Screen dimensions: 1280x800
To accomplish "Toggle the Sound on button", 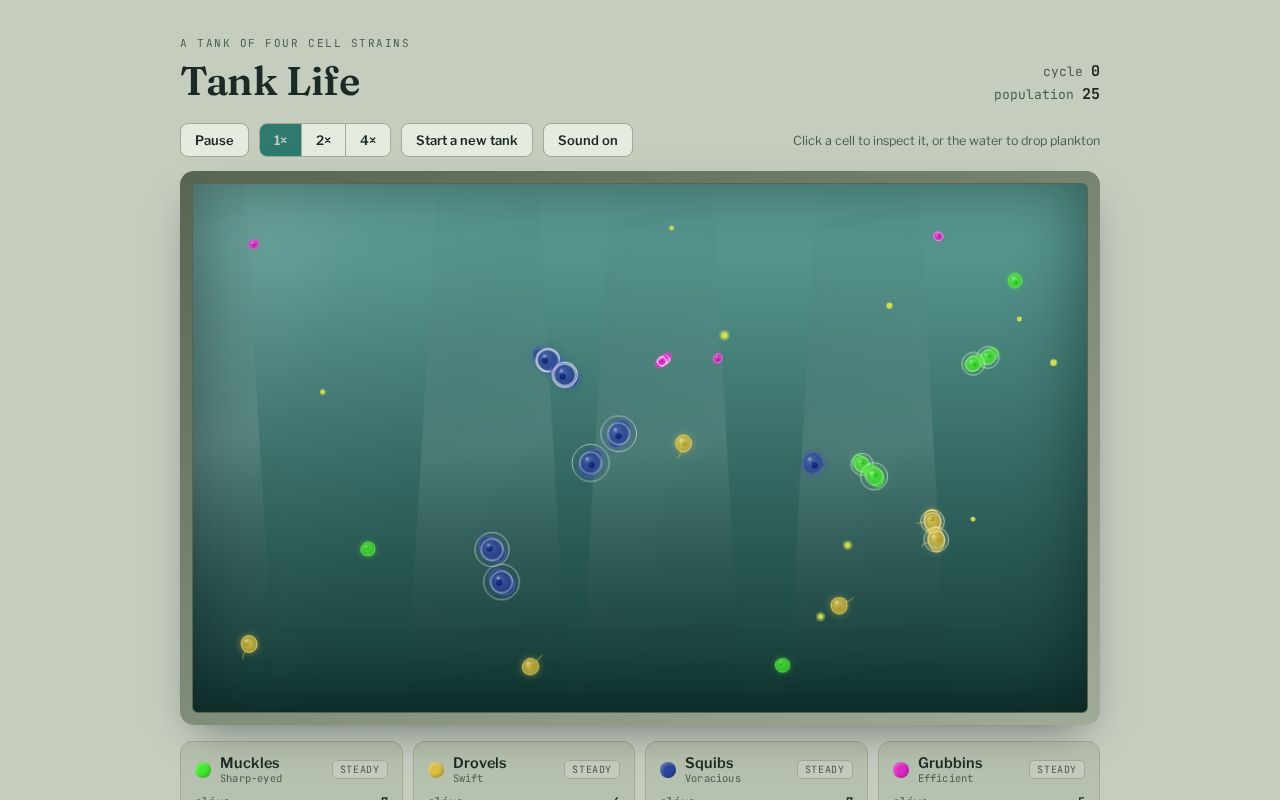I will pyautogui.click(x=588, y=140).
